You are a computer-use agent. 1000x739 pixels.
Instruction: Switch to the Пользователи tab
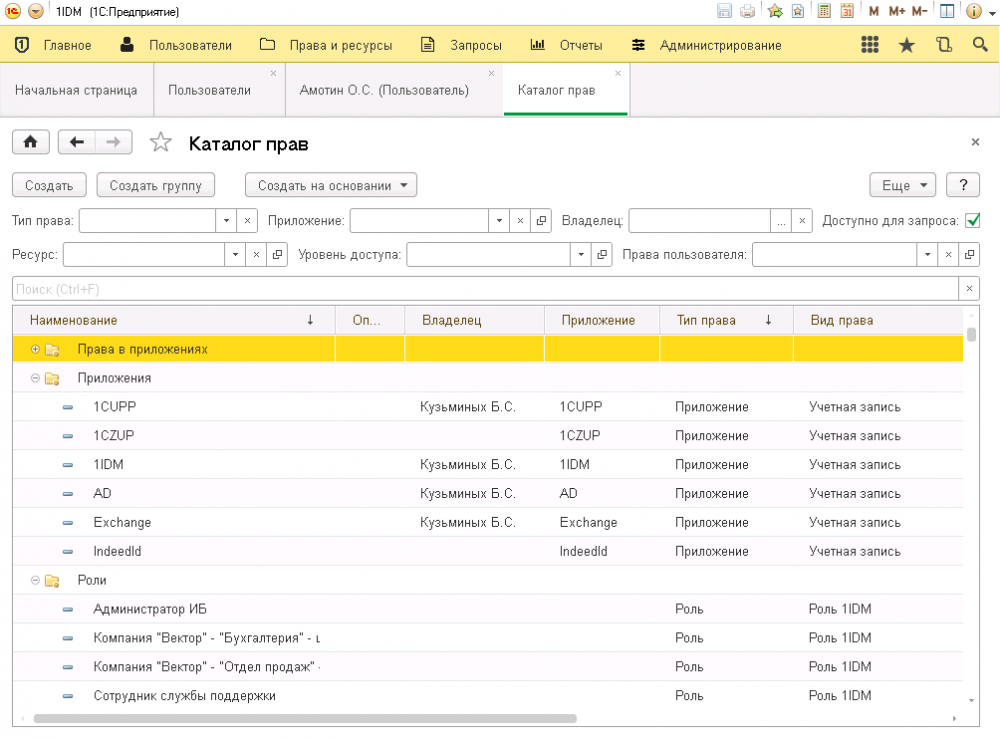[x=209, y=90]
